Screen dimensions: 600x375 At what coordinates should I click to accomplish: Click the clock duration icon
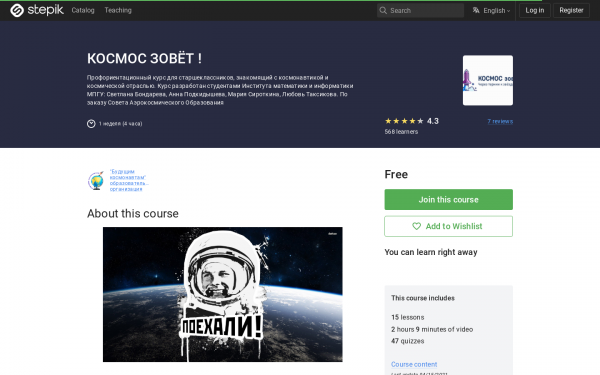(x=91, y=124)
